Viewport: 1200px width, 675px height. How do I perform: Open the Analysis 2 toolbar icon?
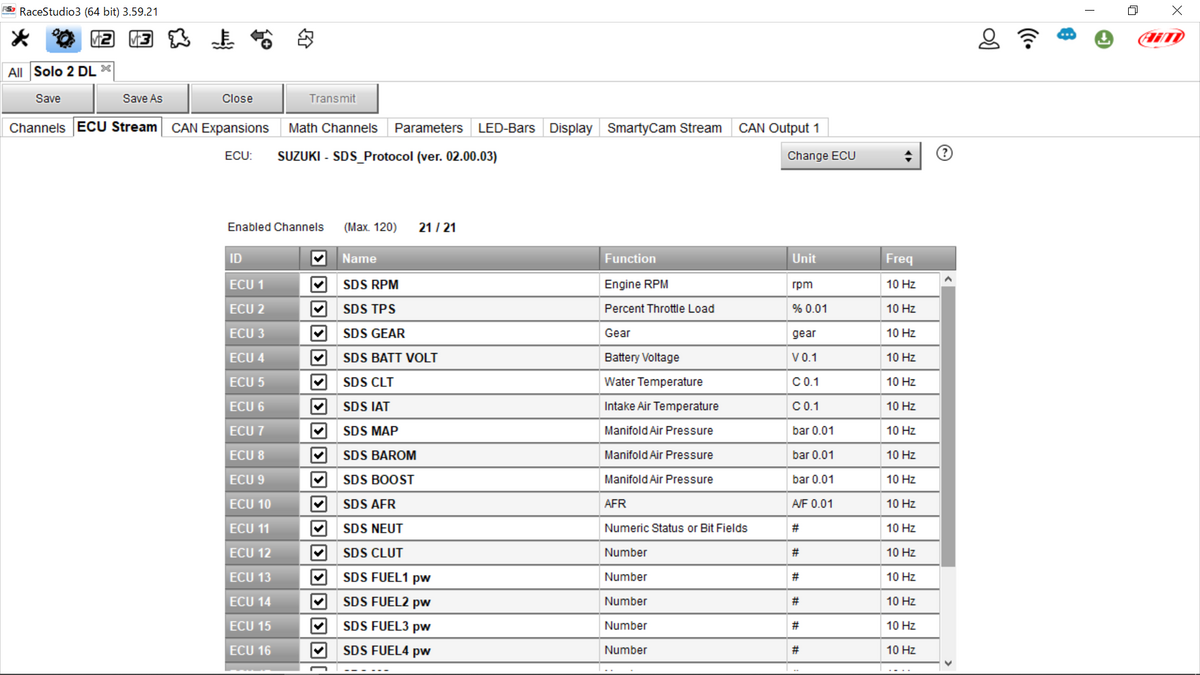click(102, 39)
